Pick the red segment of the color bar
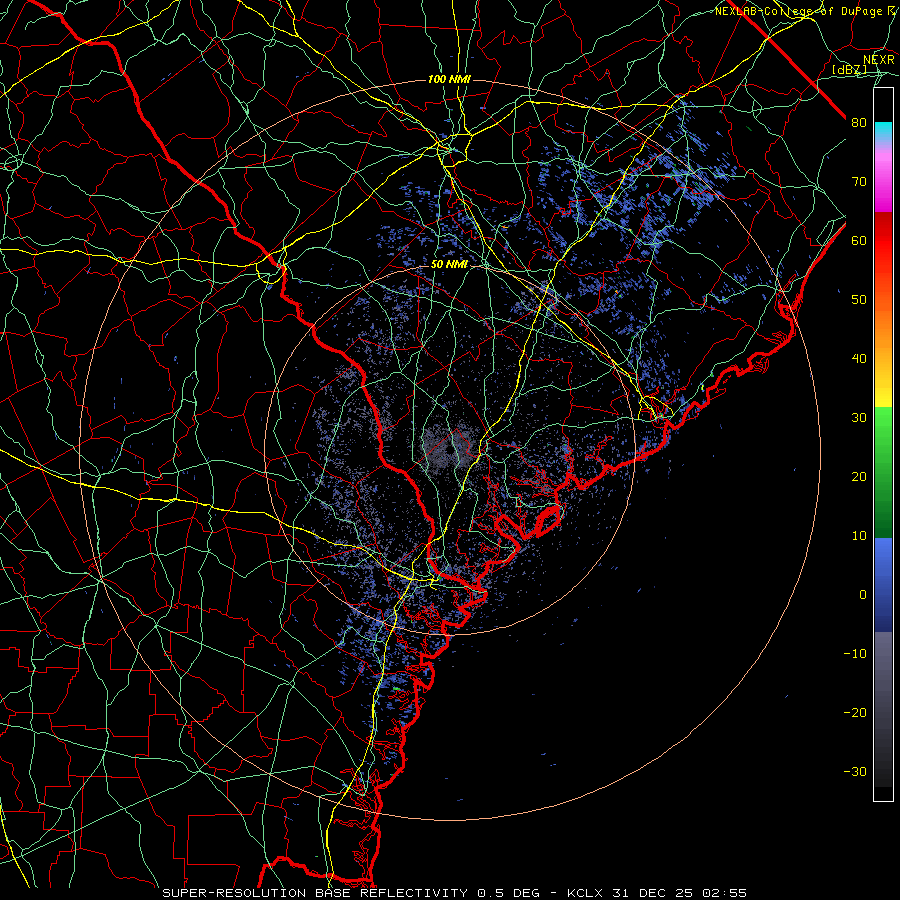The image size is (900, 900). pyautogui.click(x=883, y=241)
